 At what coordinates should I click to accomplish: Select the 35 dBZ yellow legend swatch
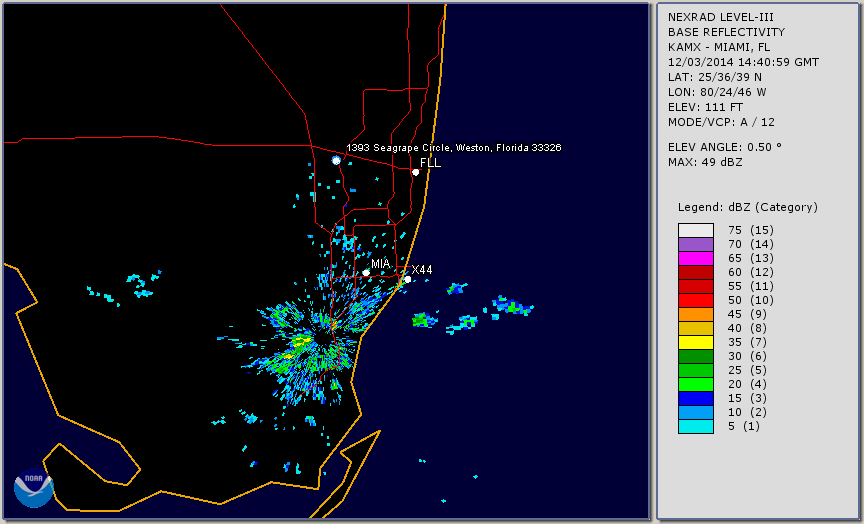[696, 342]
